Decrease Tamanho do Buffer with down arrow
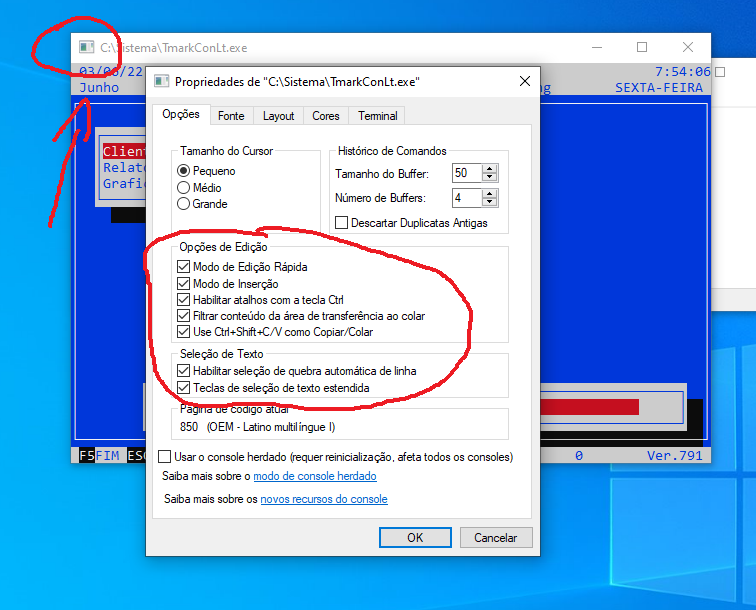The image size is (756, 610). click(489, 177)
